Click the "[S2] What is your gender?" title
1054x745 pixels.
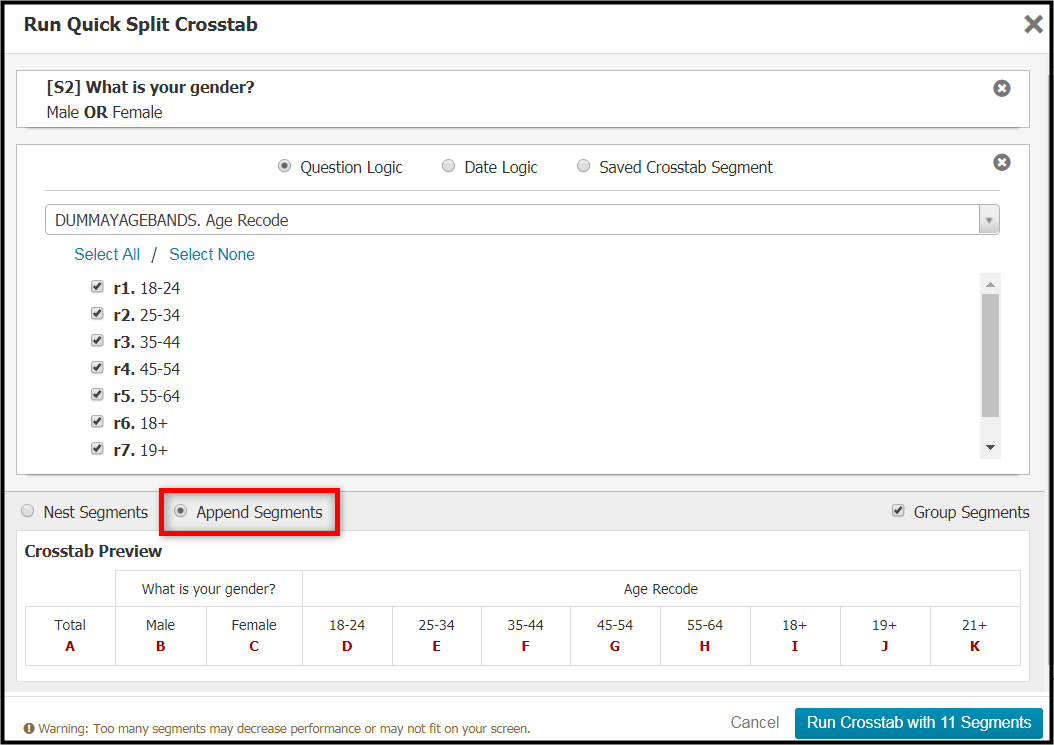coord(151,87)
